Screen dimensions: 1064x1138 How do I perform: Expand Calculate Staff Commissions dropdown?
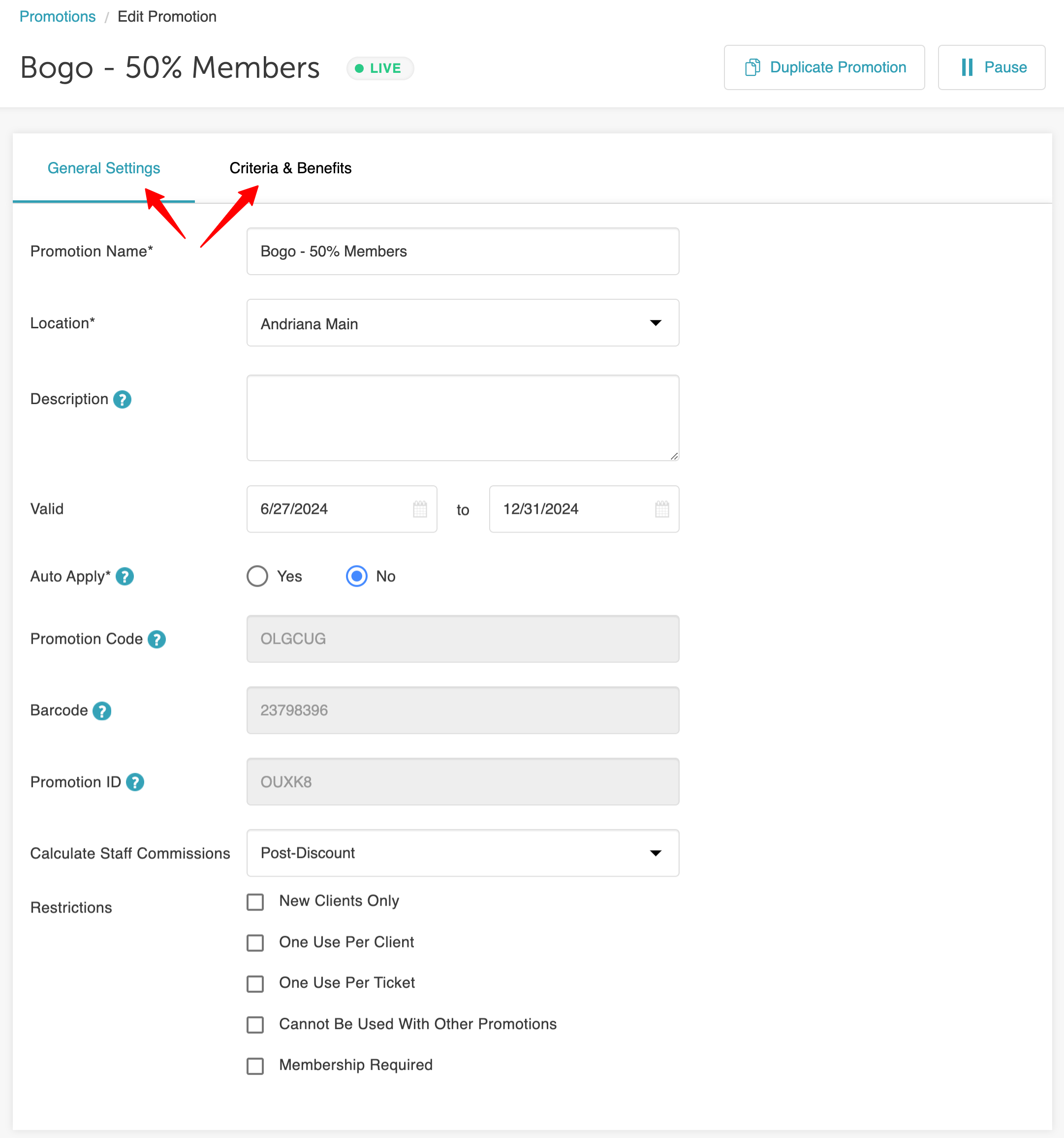463,853
